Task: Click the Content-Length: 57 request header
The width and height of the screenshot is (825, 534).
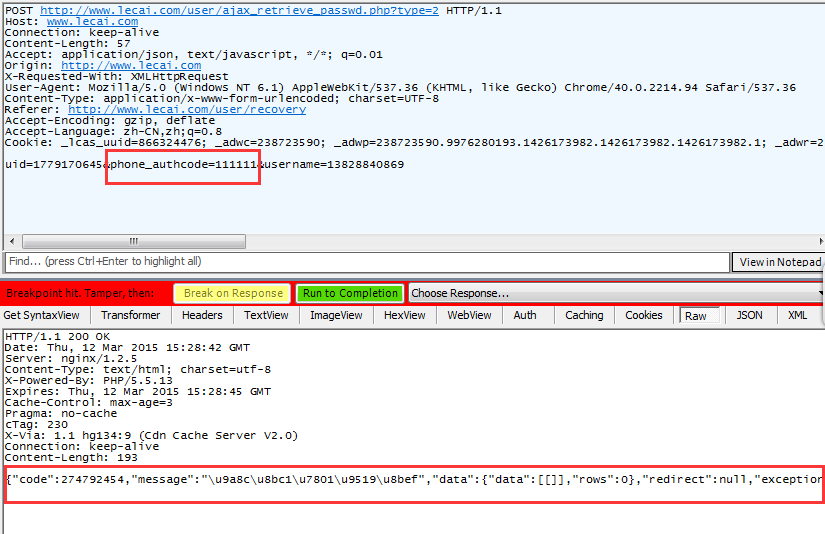Action: coord(67,44)
